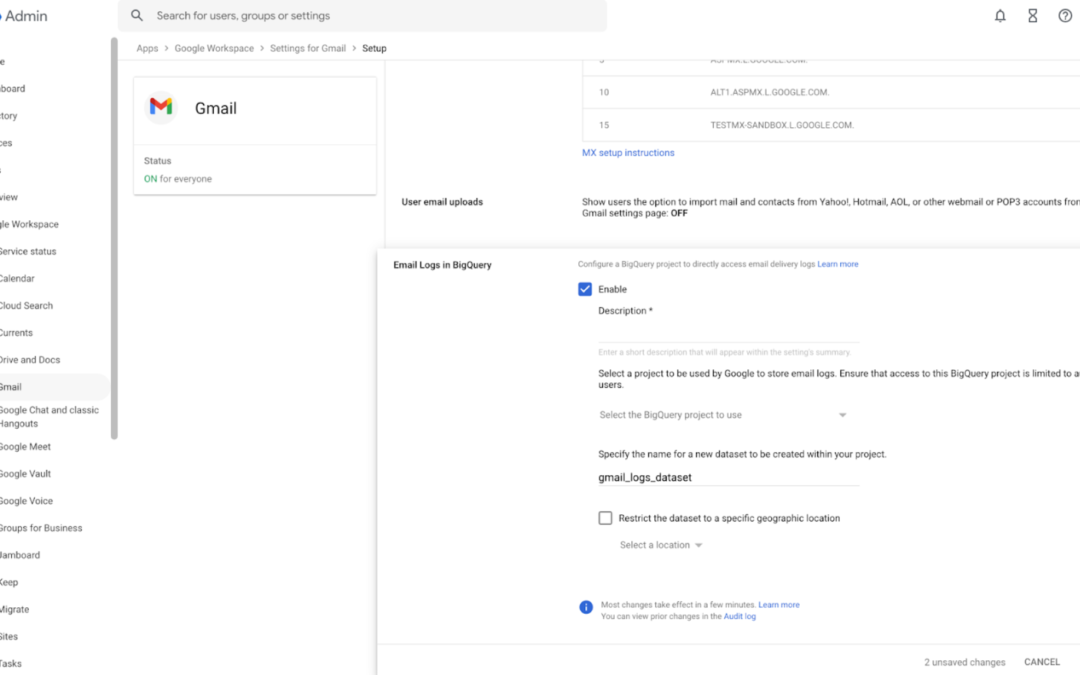This screenshot has width=1080, height=675.
Task: Click the User email uploads setting
Action: point(442,202)
